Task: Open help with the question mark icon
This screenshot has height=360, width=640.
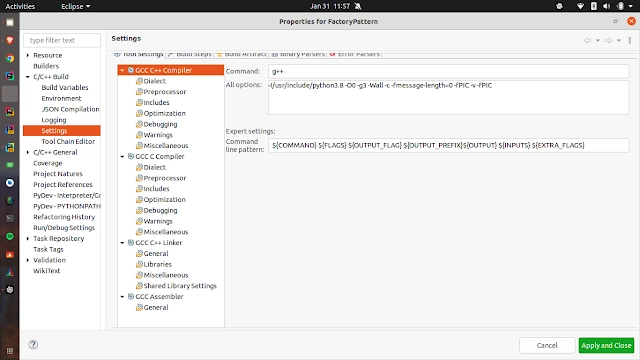Action: (x=33, y=344)
